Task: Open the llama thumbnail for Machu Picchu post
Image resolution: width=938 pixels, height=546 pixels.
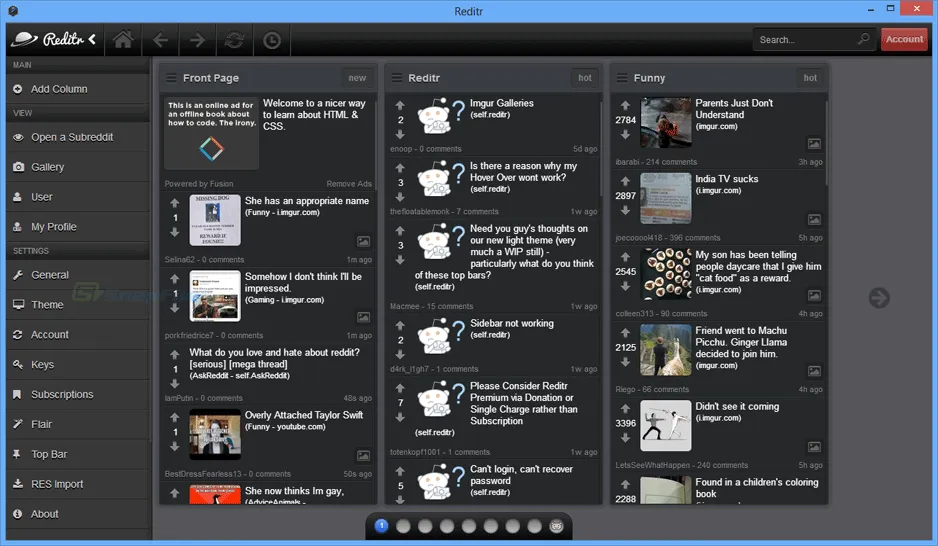Action: [x=666, y=350]
